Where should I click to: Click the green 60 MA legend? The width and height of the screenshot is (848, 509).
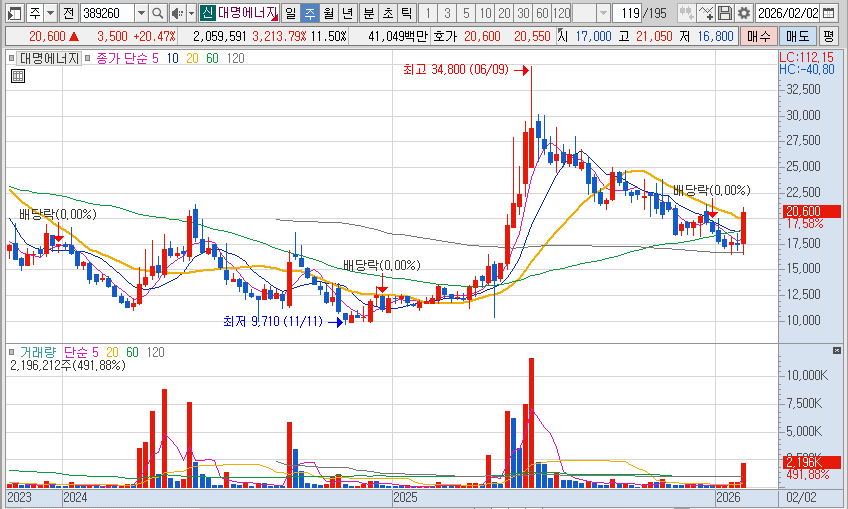pos(212,58)
